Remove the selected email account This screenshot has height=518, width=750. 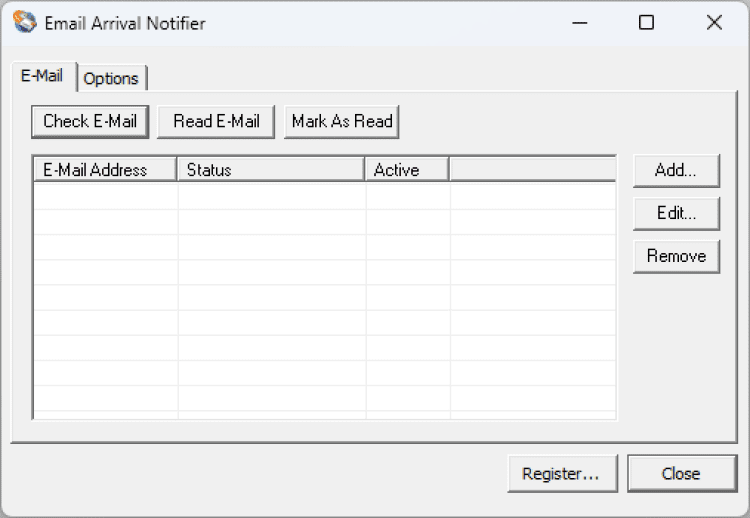(x=676, y=256)
